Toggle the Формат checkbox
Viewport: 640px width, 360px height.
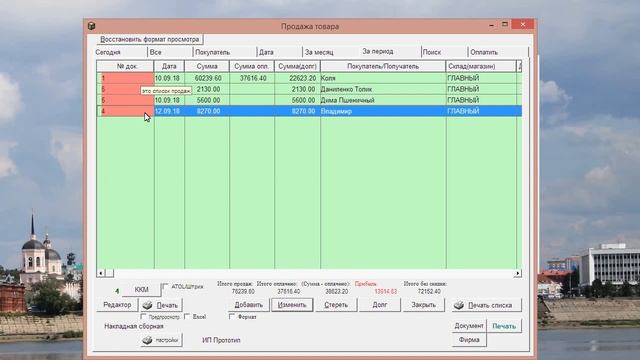point(232,316)
